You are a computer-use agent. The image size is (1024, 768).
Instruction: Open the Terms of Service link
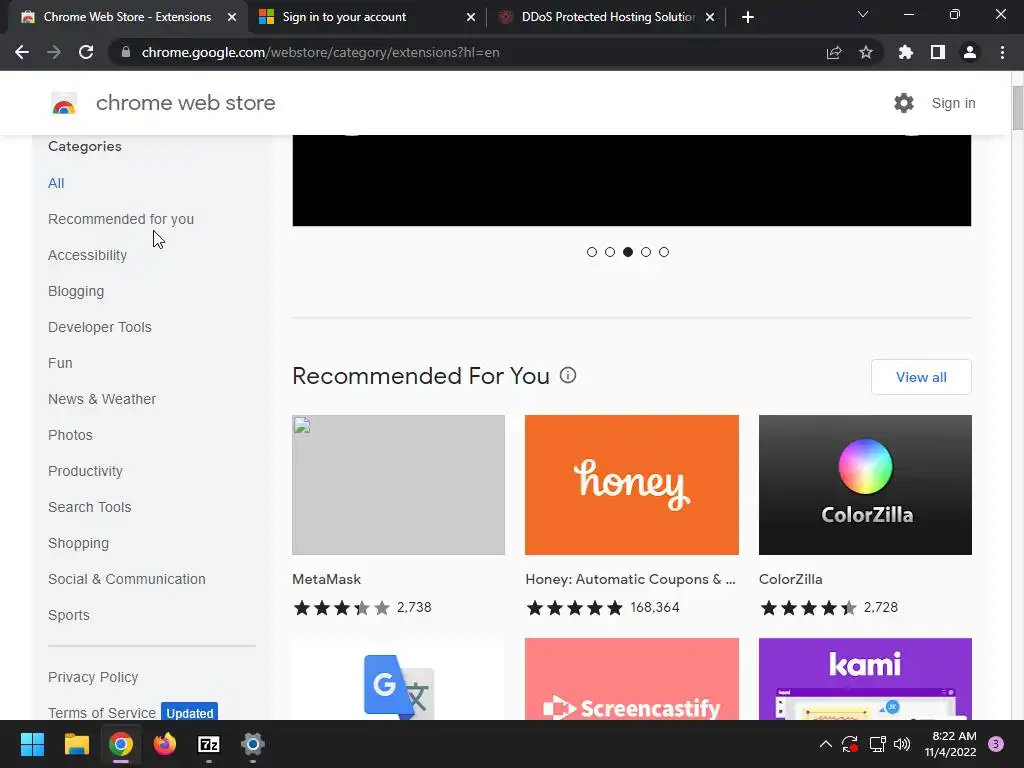pyautogui.click(x=102, y=712)
